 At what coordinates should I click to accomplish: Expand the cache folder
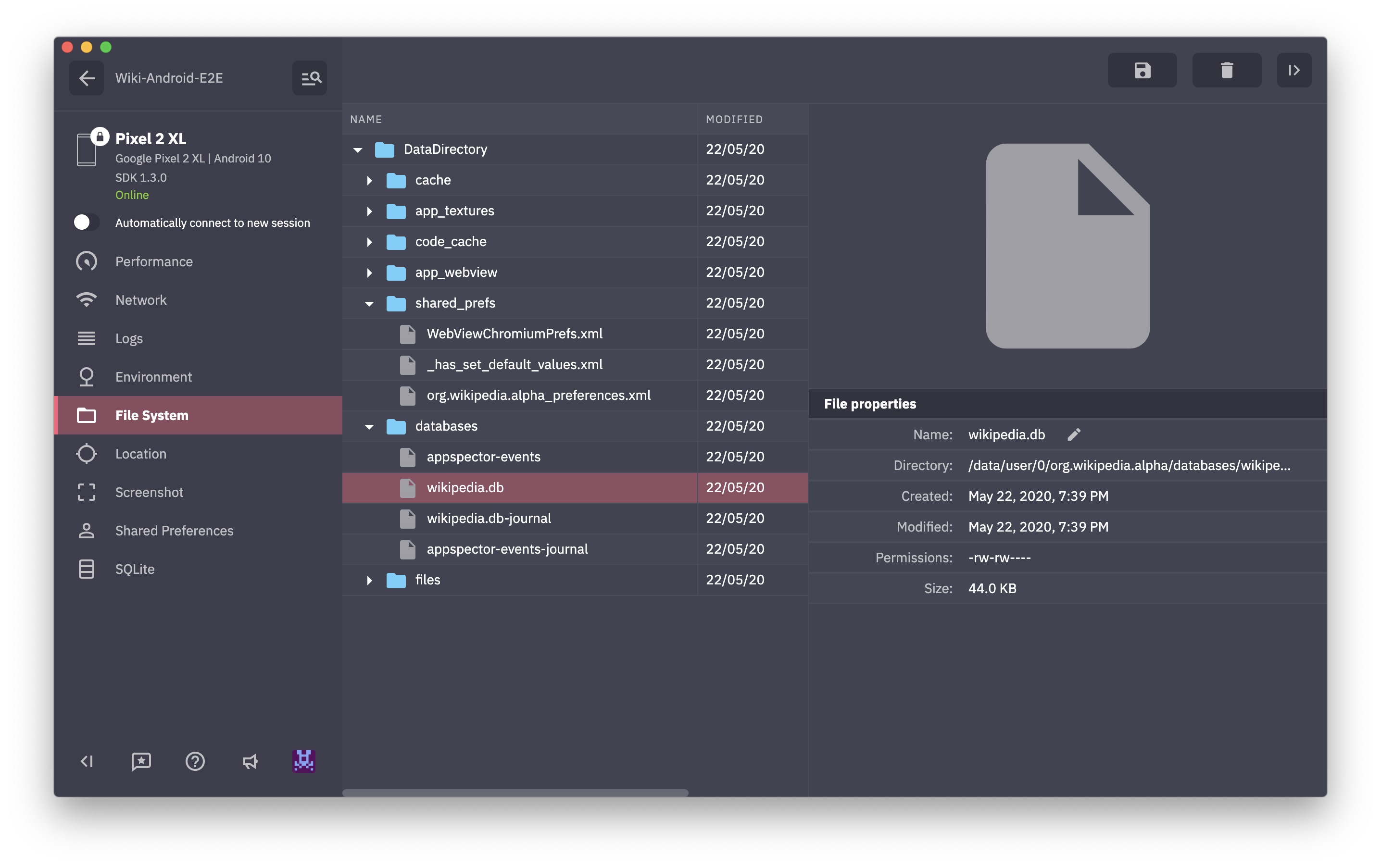point(369,181)
